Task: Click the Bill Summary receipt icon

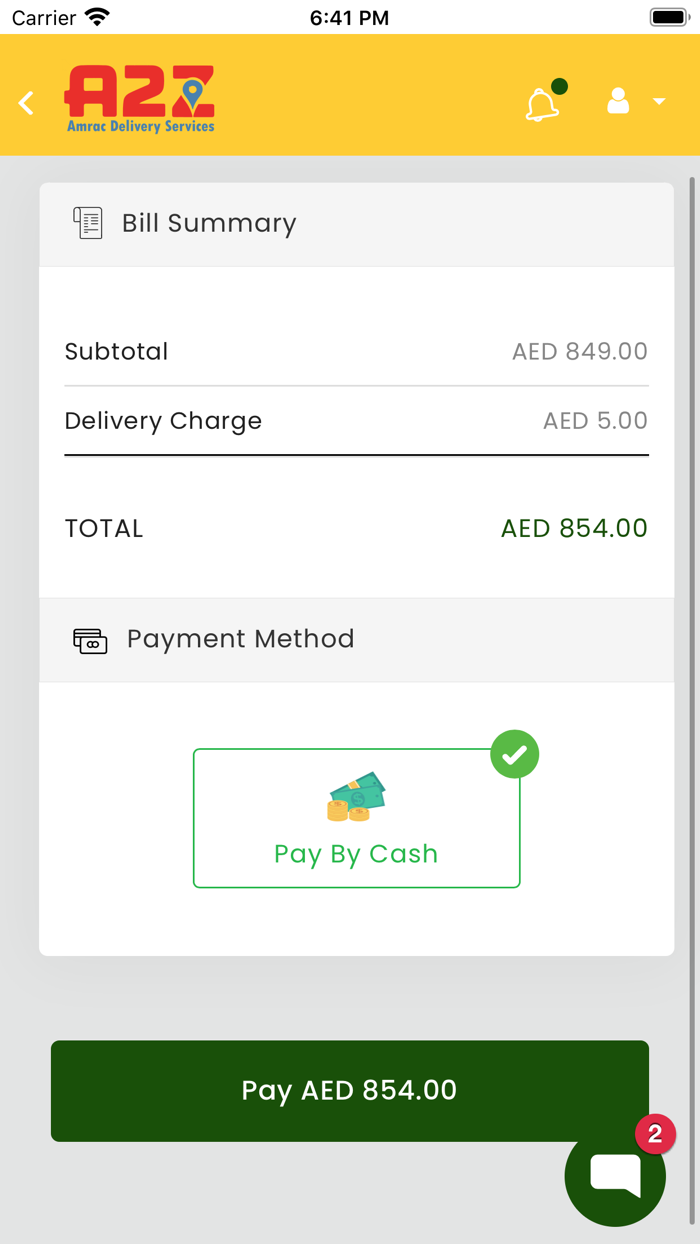Action: [x=88, y=223]
